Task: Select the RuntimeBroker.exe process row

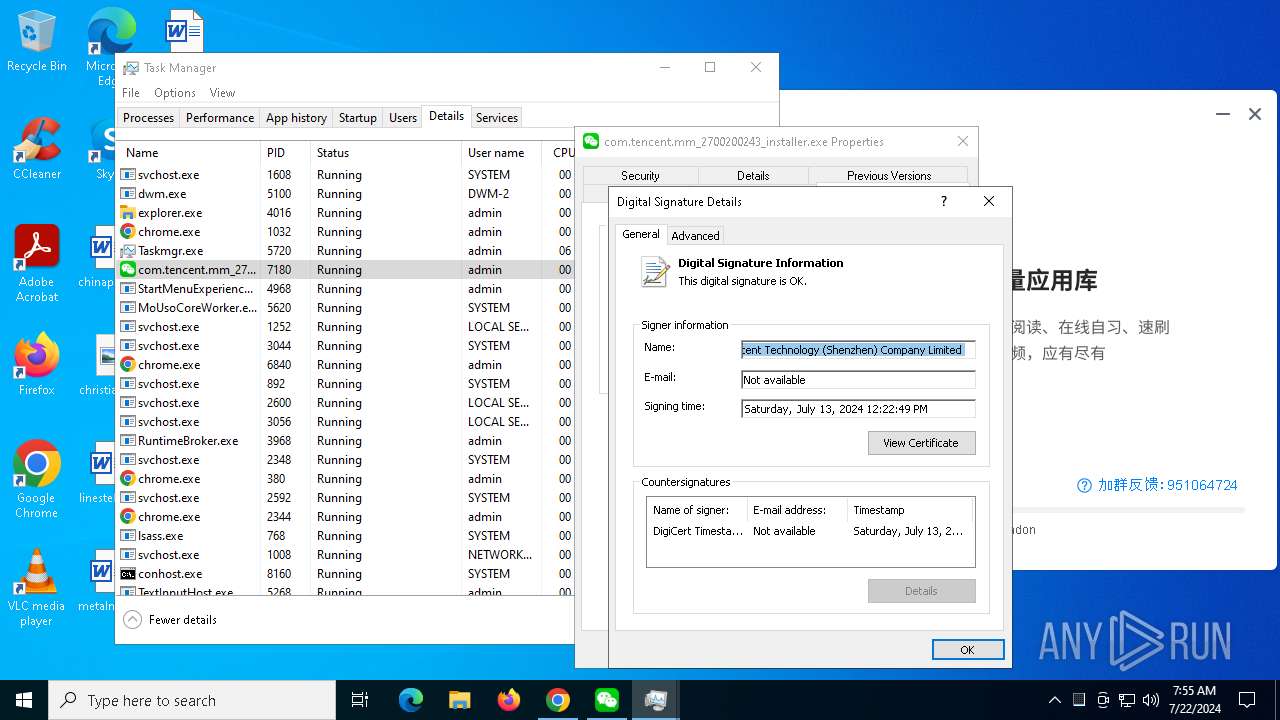Action: pos(345,441)
